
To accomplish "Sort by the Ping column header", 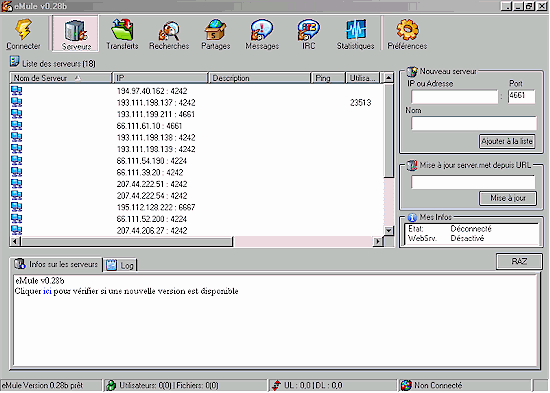I will [328, 78].
